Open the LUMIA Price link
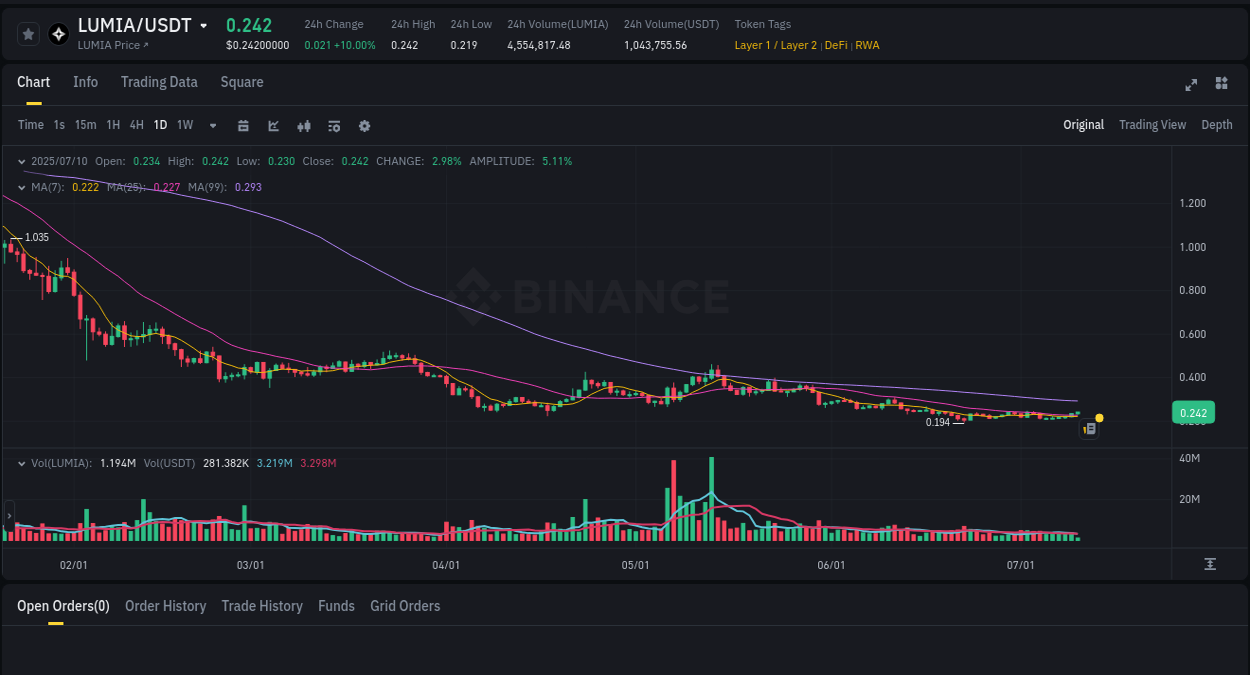 point(112,45)
